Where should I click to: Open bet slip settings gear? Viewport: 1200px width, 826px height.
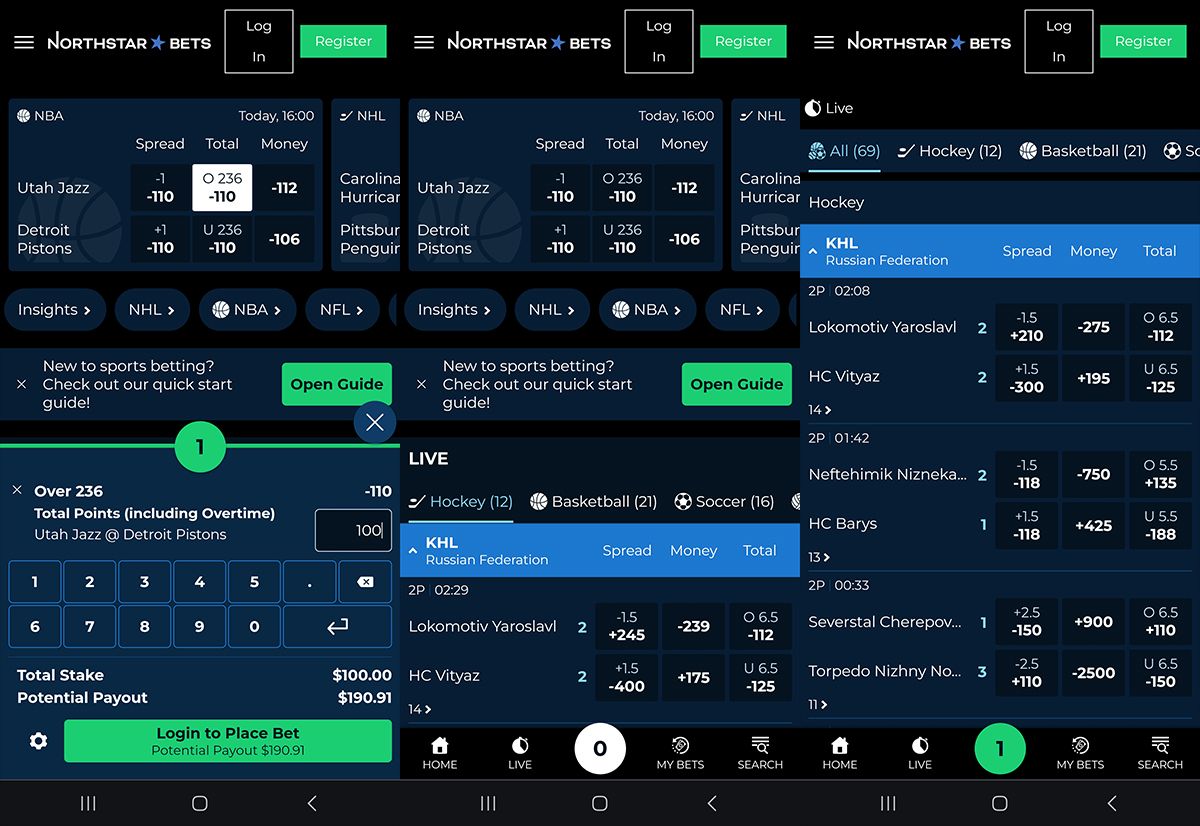38,741
